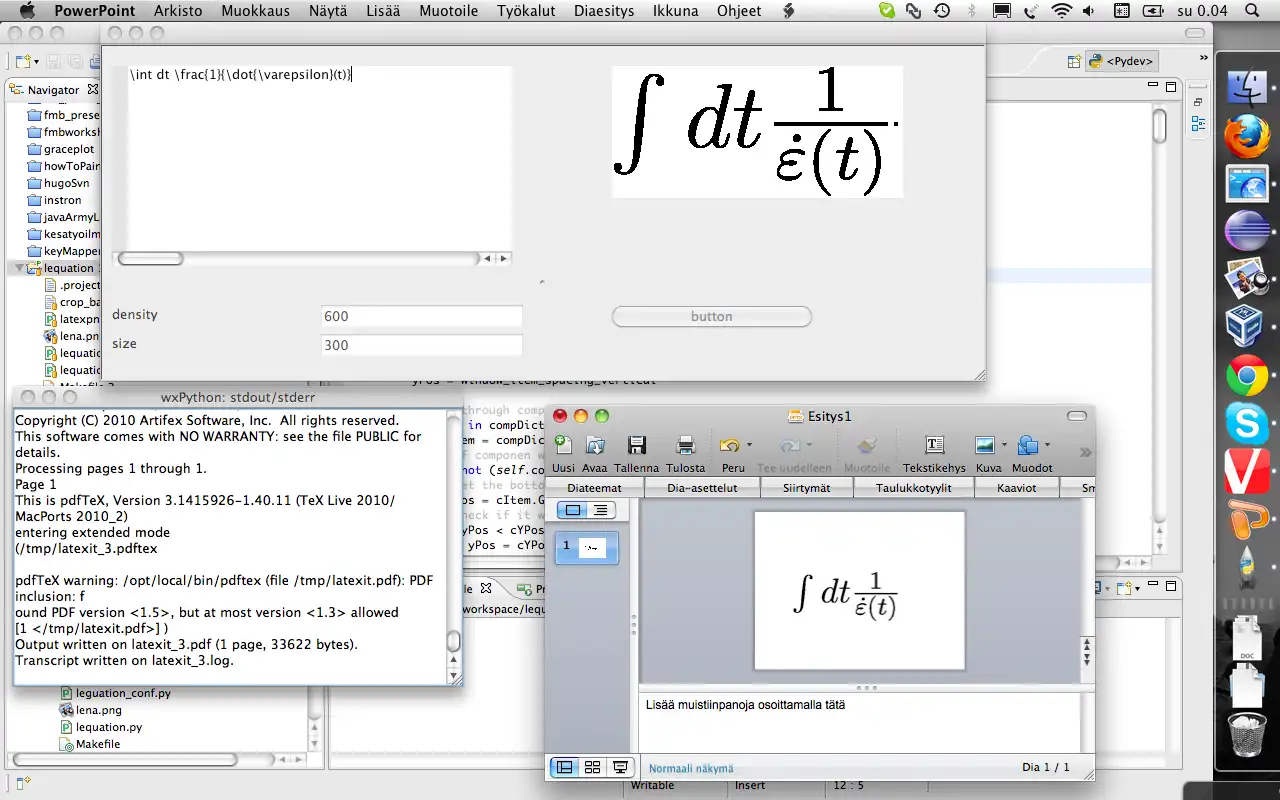Select the Pydev perspective button
1280x800 pixels.
[x=1123, y=61]
